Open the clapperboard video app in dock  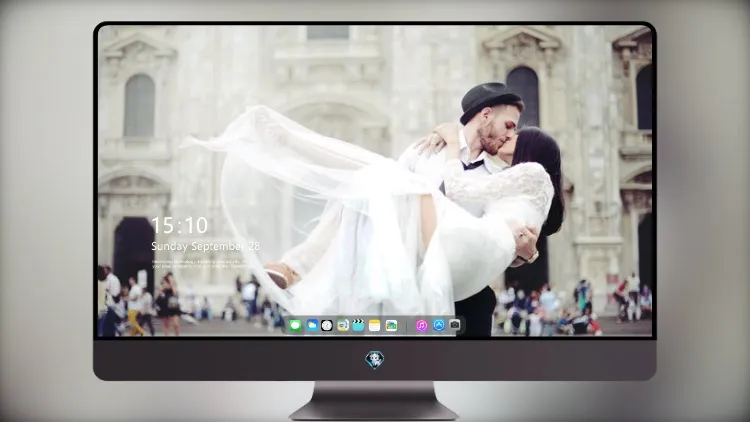click(x=358, y=326)
